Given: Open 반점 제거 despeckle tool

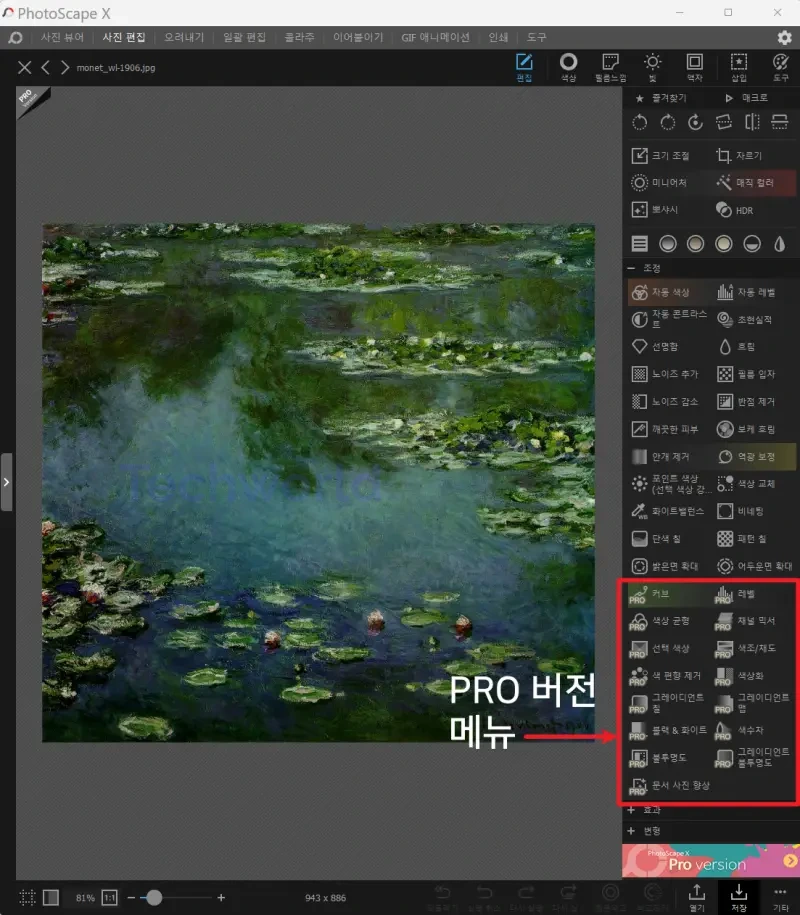Looking at the screenshot, I should pyautogui.click(x=746, y=401).
